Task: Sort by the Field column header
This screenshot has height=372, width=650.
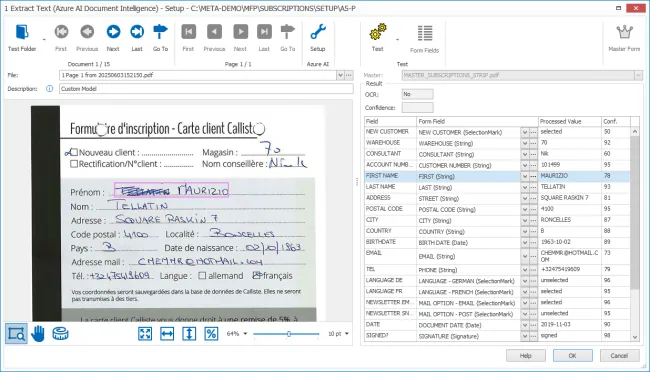Action: (390, 122)
